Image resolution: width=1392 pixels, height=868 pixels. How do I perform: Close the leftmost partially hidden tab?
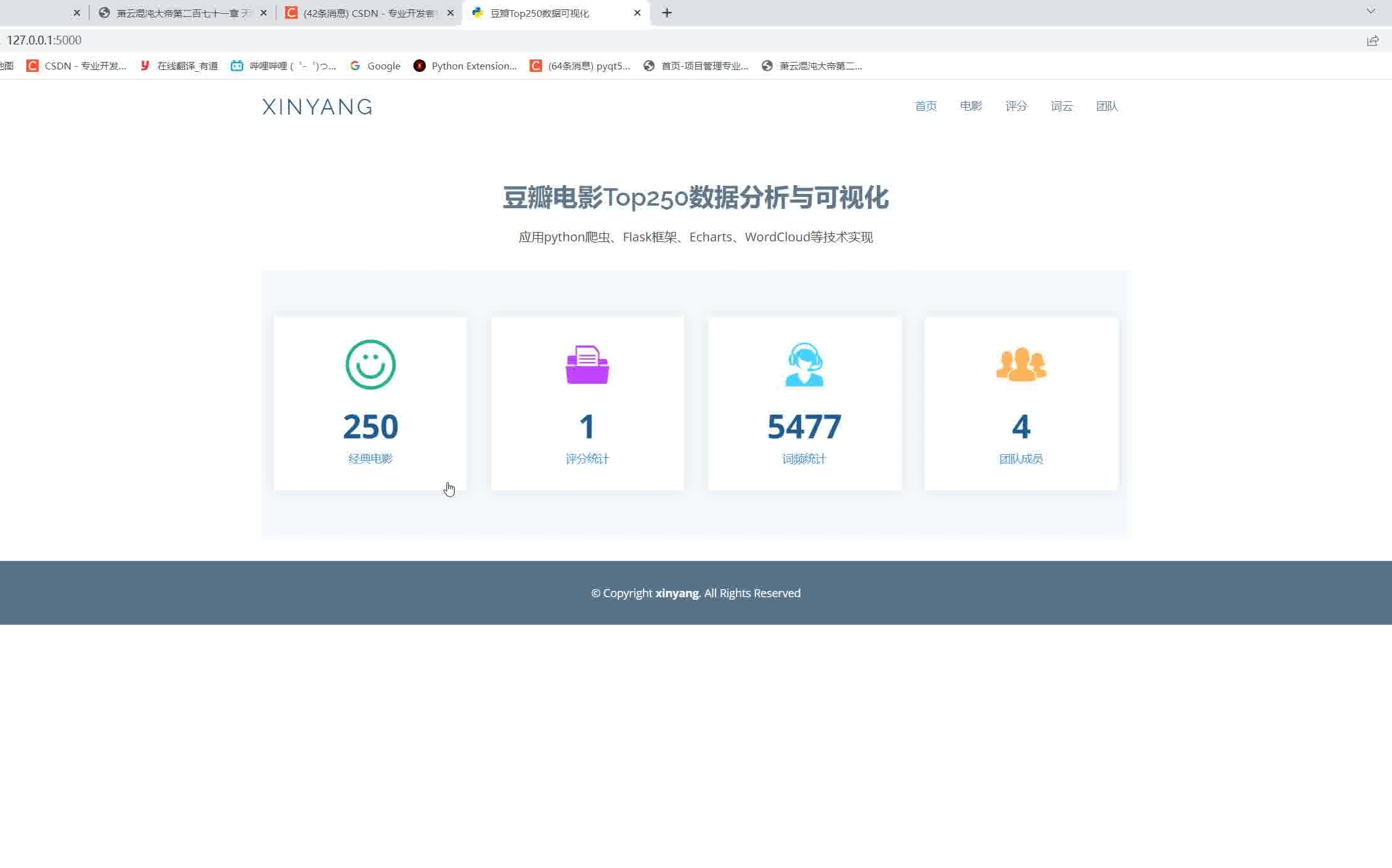pyautogui.click(x=77, y=13)
